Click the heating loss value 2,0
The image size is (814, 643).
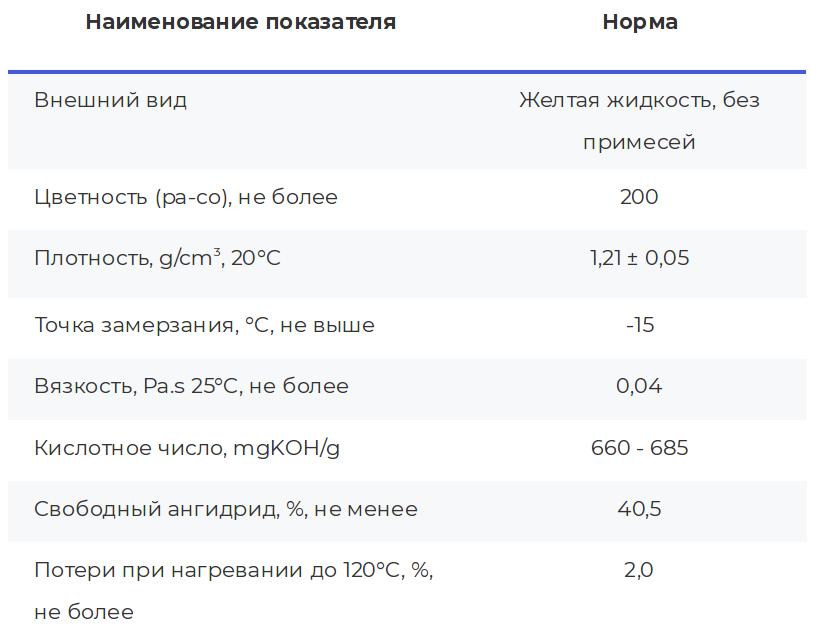coord(639,570)
